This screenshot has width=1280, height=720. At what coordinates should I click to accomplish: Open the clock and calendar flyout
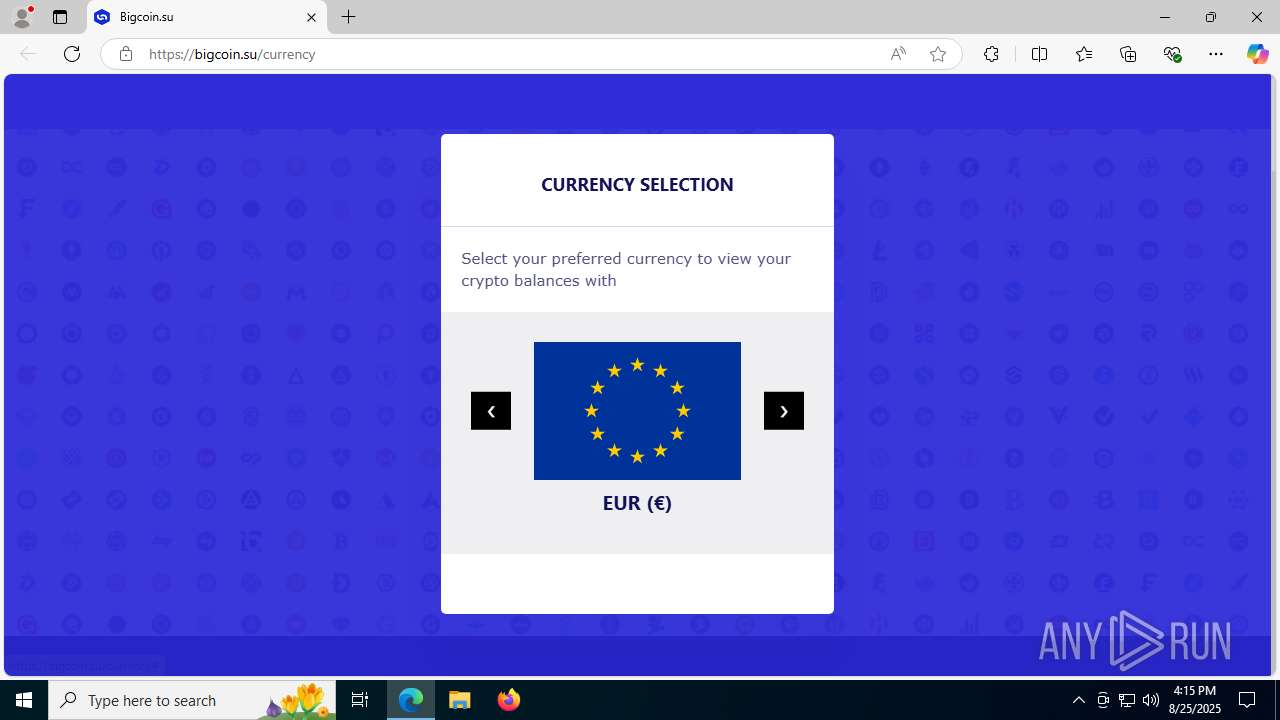[1195, 700]
